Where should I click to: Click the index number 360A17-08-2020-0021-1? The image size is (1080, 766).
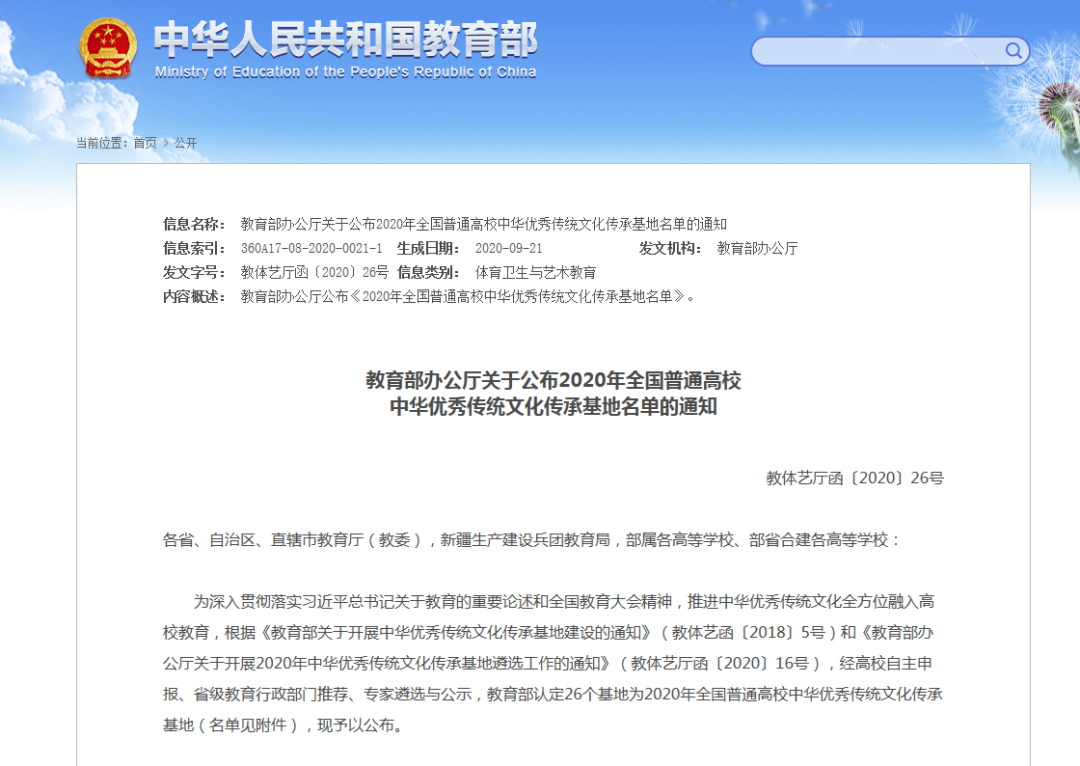coord(311,248)
